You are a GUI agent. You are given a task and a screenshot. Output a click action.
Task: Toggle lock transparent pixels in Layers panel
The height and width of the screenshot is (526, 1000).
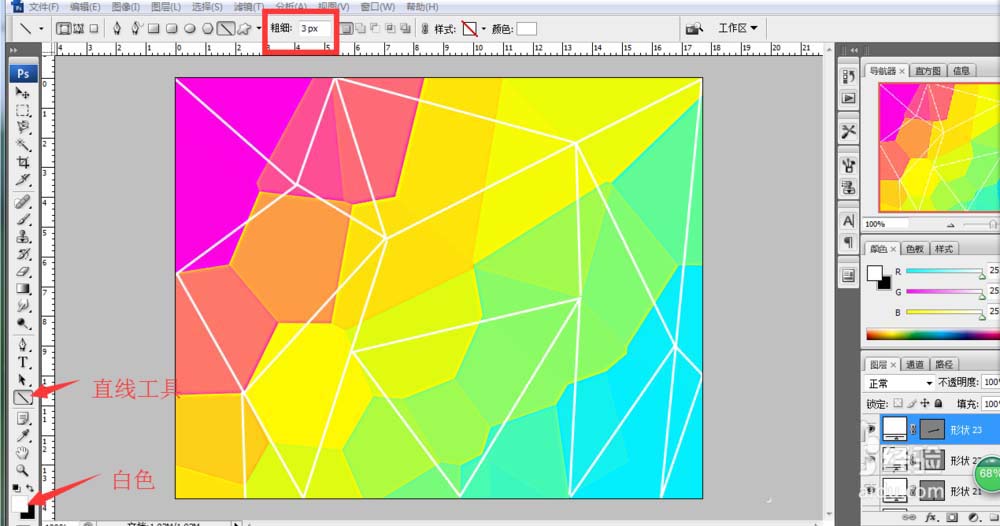coord(897,403)
